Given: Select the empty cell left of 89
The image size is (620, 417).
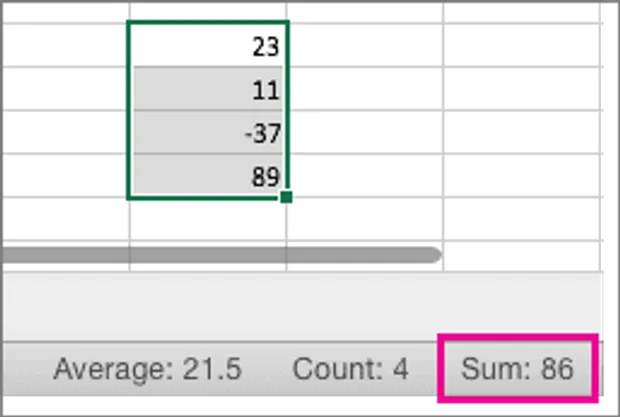Looking at the screenshot, I should pos(66,175).
